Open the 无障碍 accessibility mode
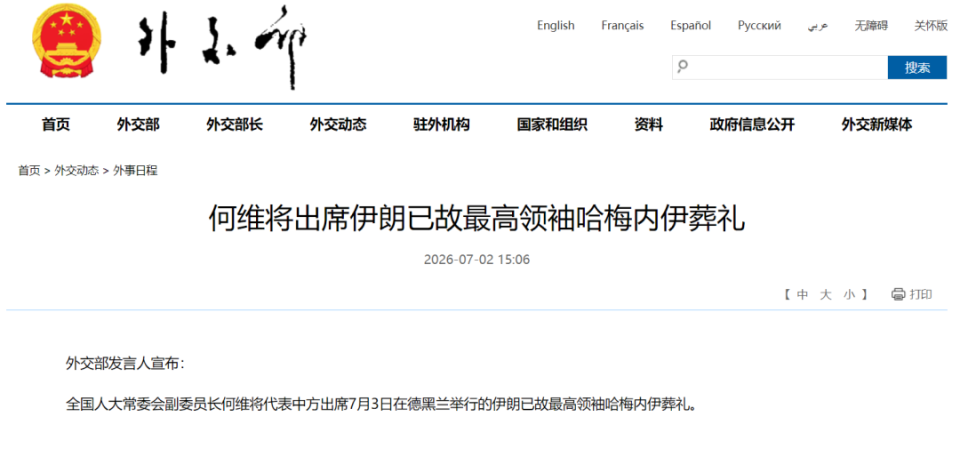The height and width of the screenshot is (449, 960). 871,26
